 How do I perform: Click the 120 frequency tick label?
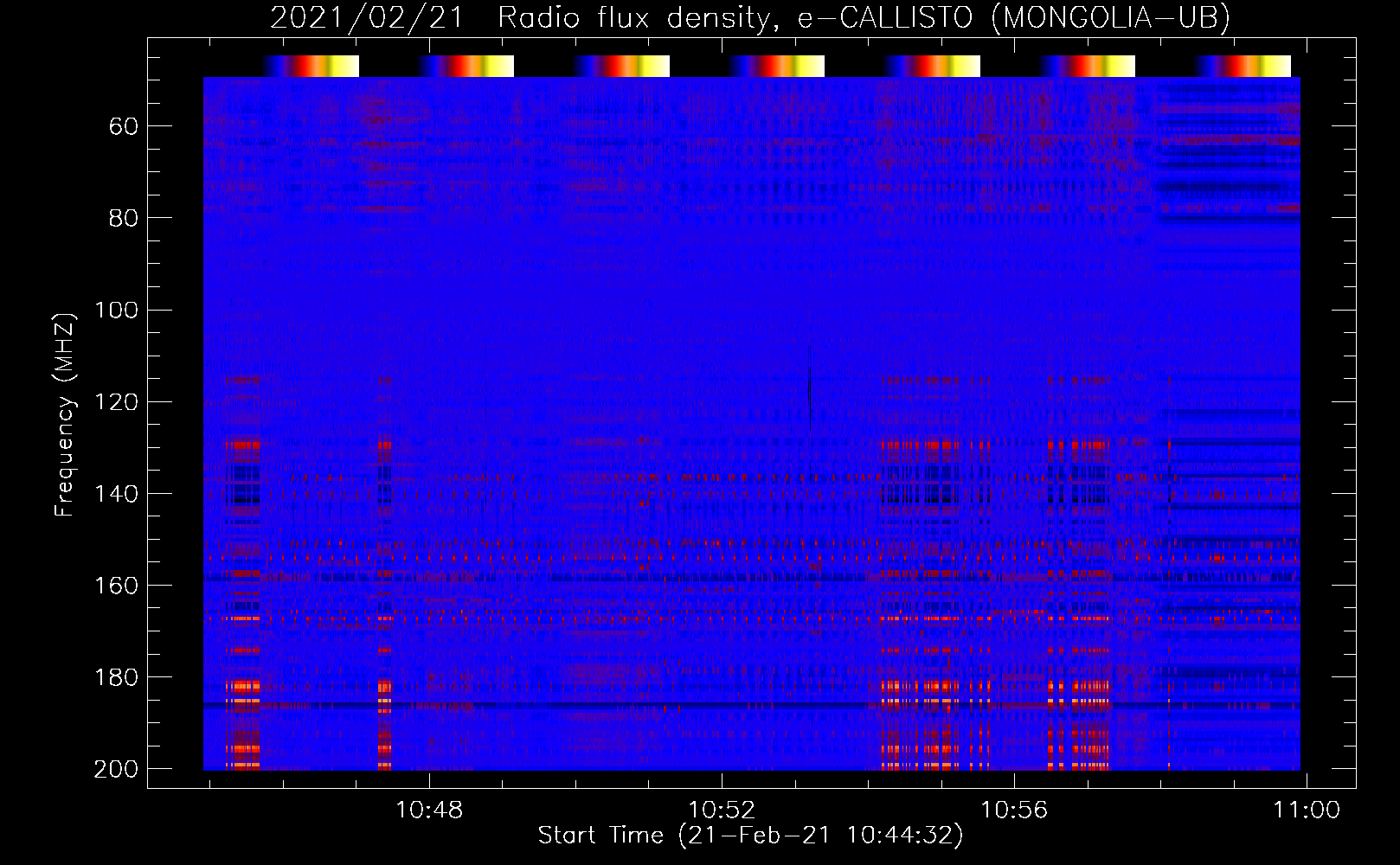click(x=116, y=401)
